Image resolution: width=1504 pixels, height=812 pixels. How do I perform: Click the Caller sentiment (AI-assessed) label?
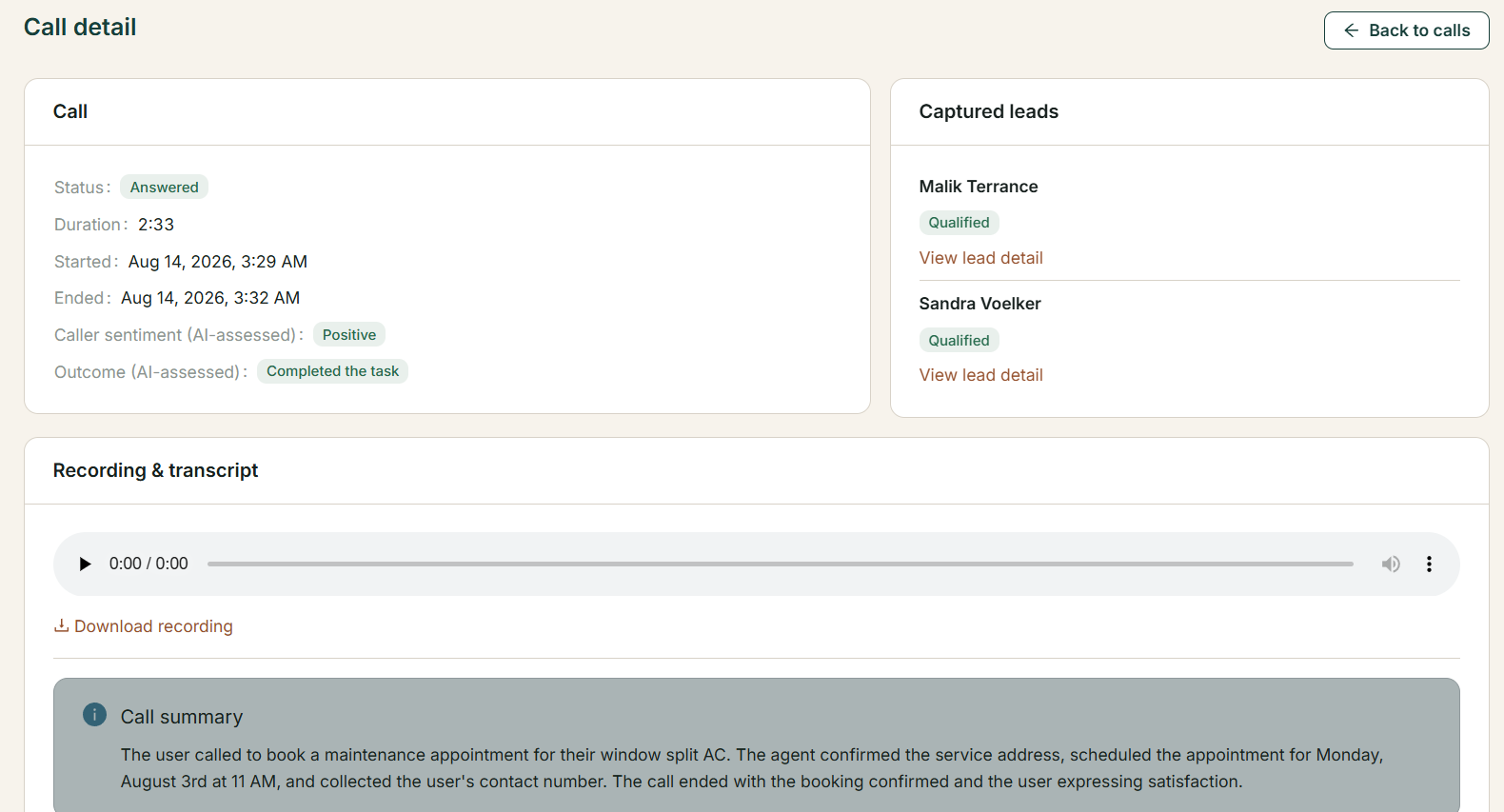(178, 335)
